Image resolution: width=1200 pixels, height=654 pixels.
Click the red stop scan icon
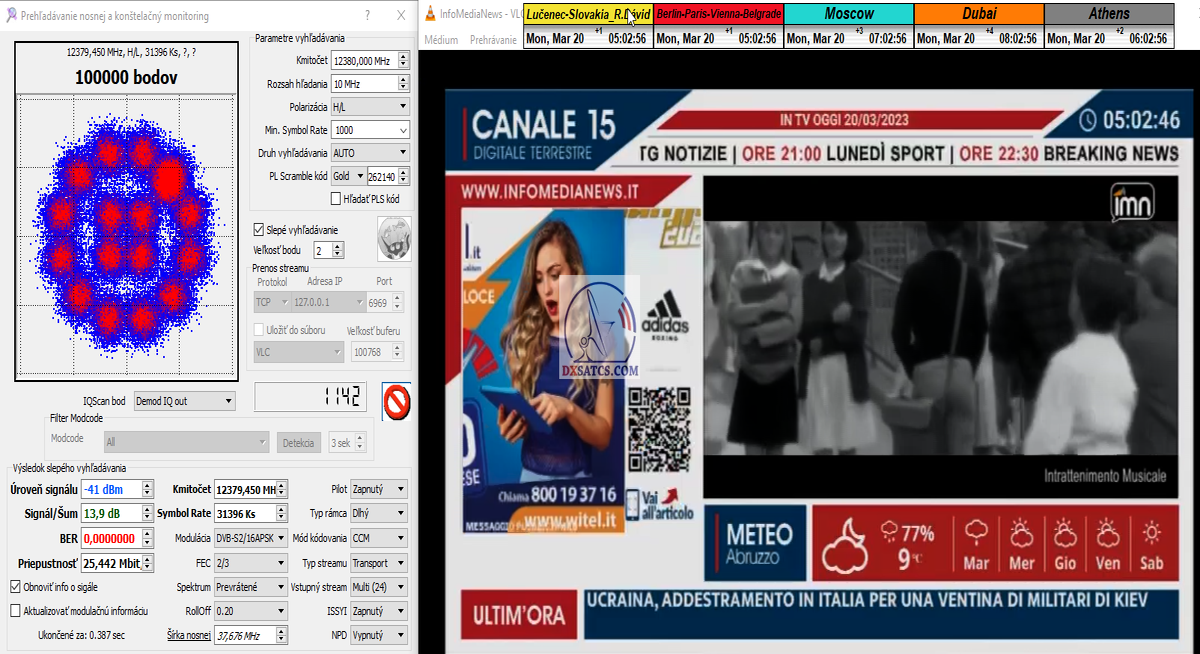pyautogui.click(x=397, y=402)
